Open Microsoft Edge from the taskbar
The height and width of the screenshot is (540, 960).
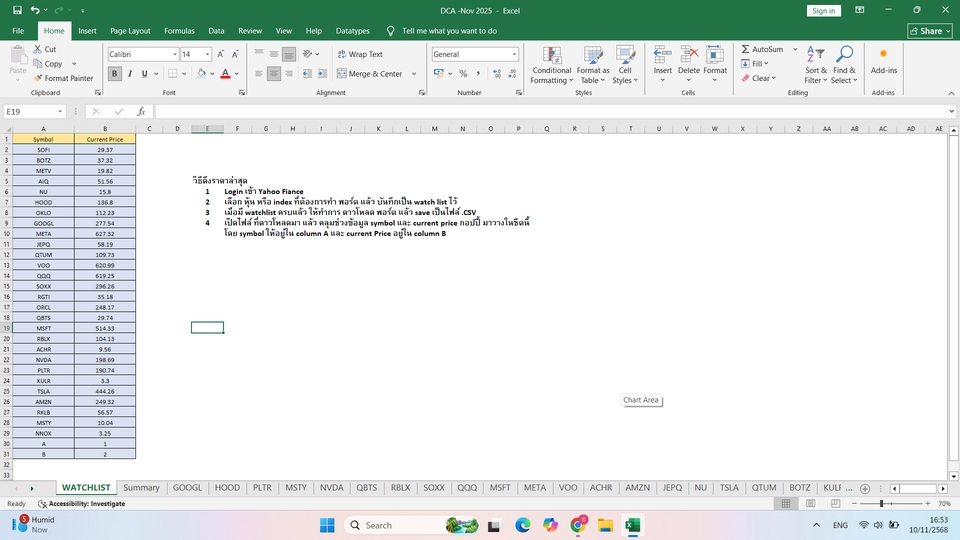click(523, 525)
